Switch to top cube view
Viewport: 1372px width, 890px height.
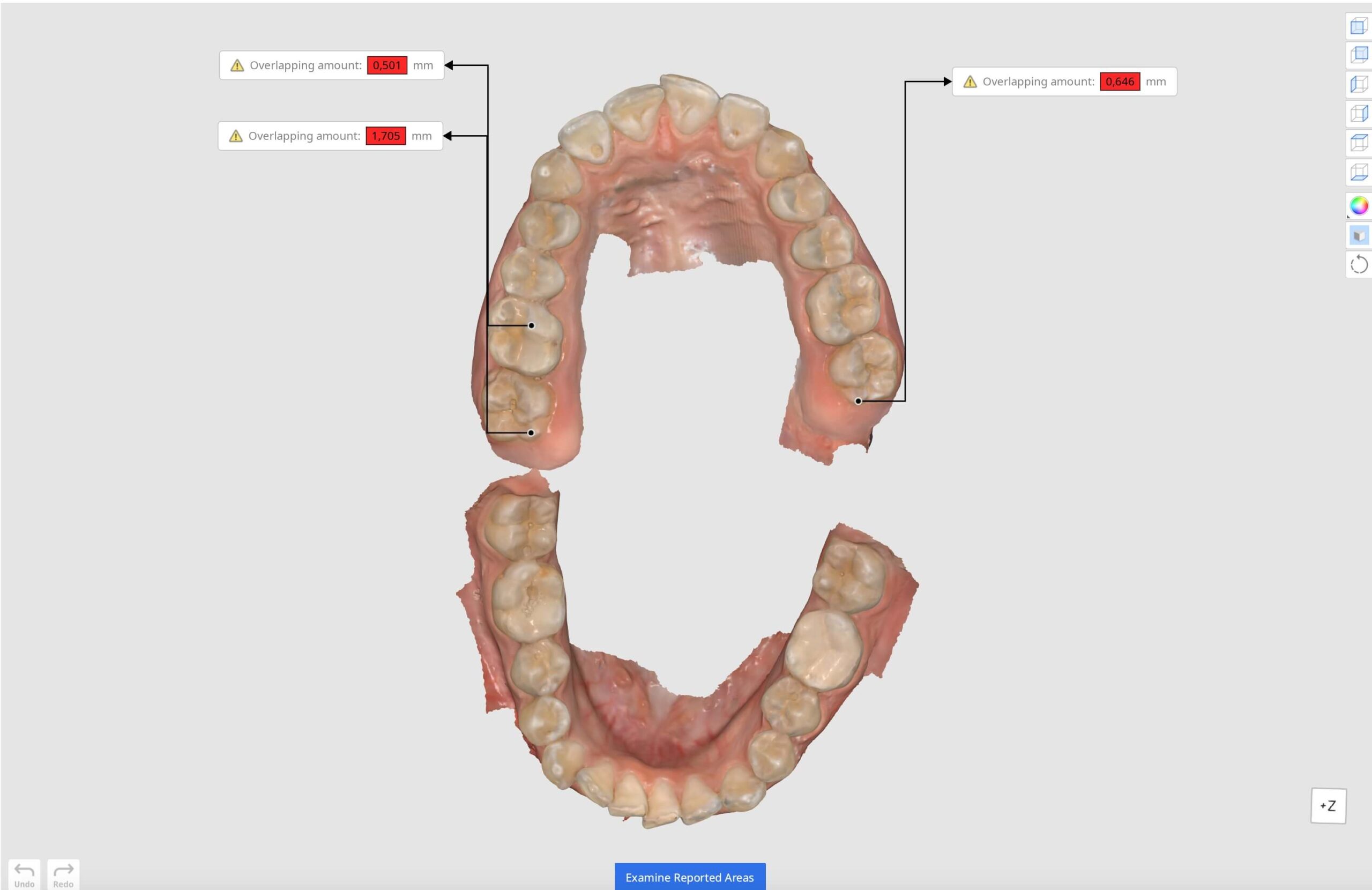point(1359,143)
